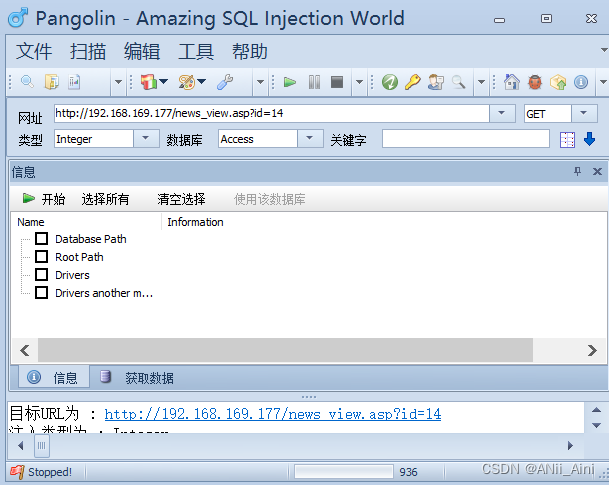Open the wrench settings tool
Screen dimensions: 609x485
[225, 82]
